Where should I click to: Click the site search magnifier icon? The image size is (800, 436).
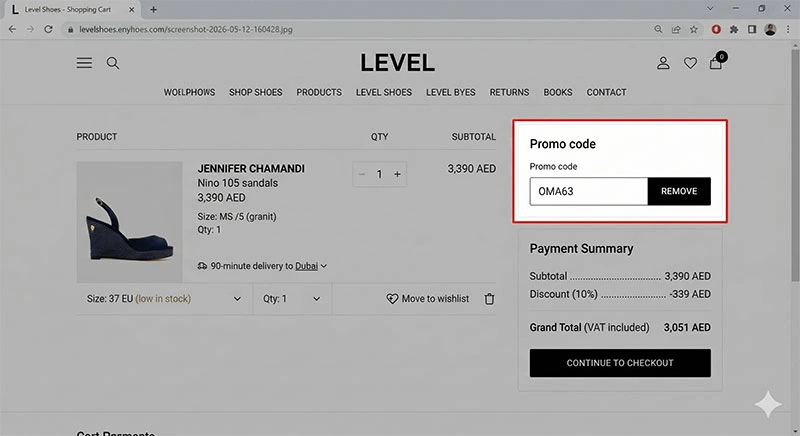point(113,63)
